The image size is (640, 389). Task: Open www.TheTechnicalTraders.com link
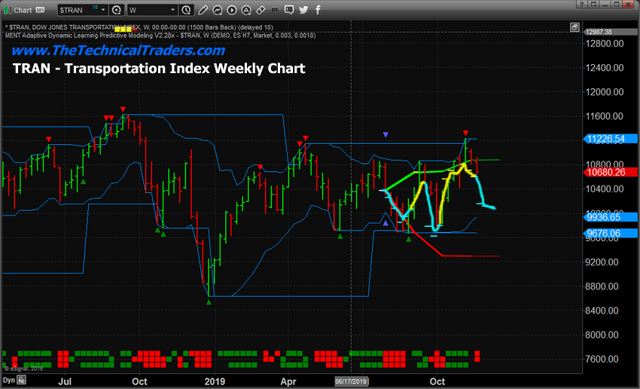pos(118,50)
